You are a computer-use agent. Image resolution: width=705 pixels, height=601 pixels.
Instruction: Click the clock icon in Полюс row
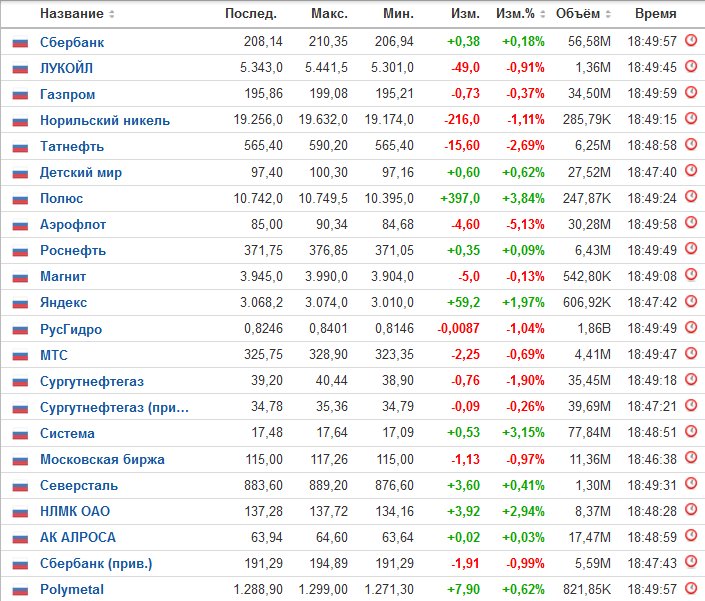(691, 197)
